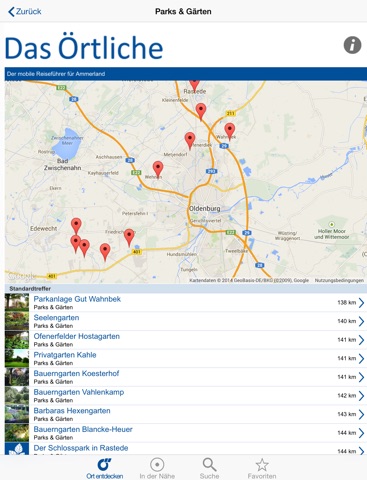Screen dimensions: 367x480
Task: Tap the Bauerngarten Koesterhof thumbnail image
Action: 17,377
